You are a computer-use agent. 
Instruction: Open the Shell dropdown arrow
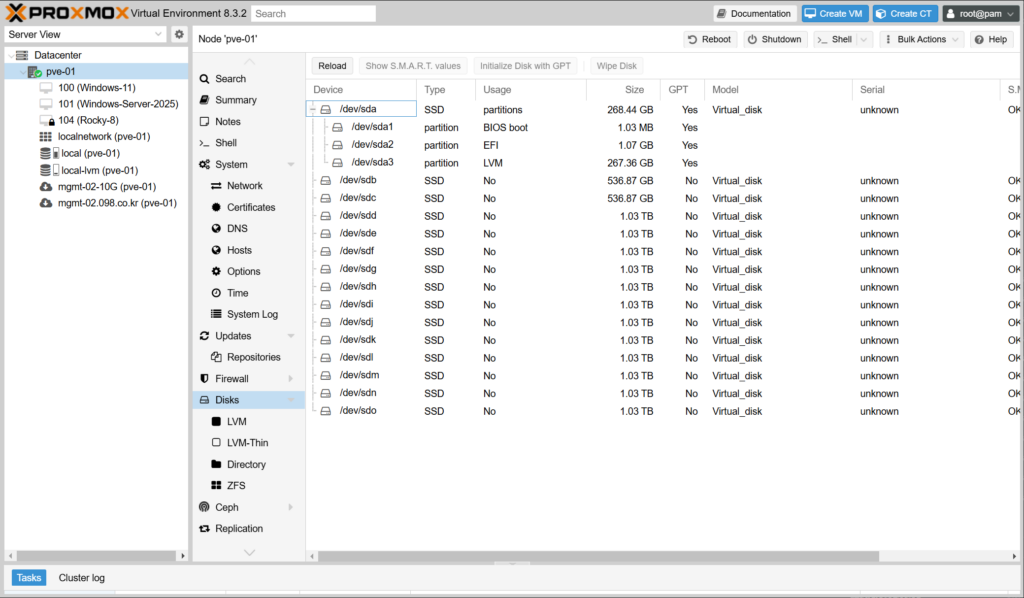point(864,39)
